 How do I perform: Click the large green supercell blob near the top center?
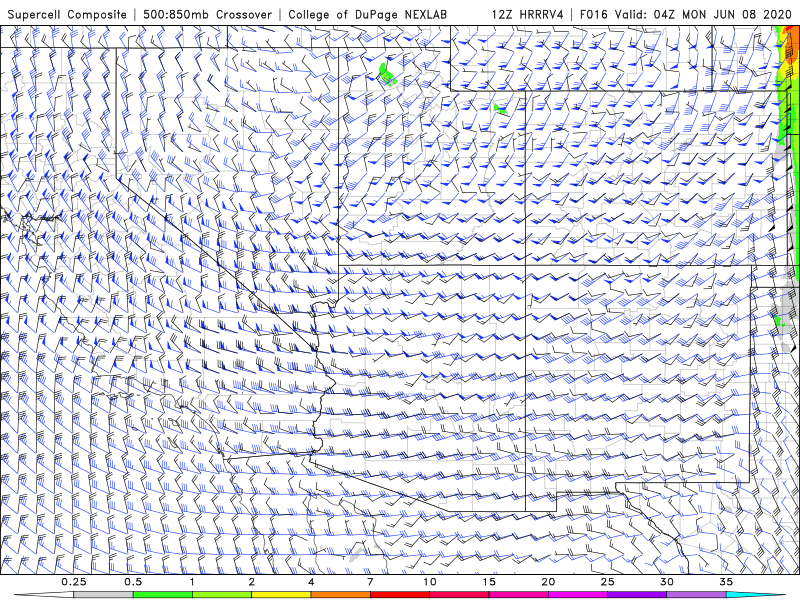387,73
